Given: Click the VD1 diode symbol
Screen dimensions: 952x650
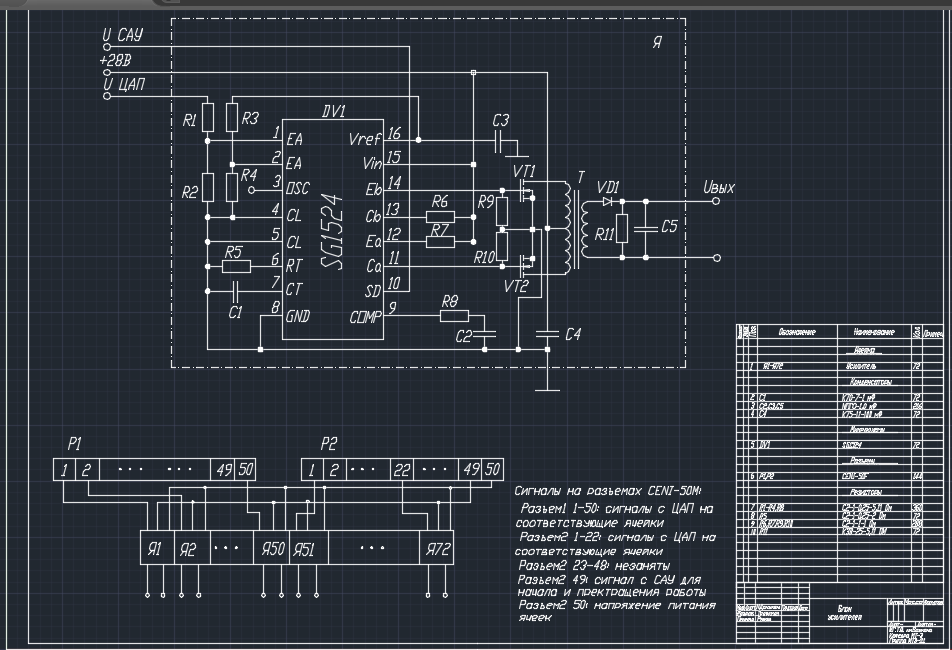Looking at the screenshot, I should coord(607,201).
